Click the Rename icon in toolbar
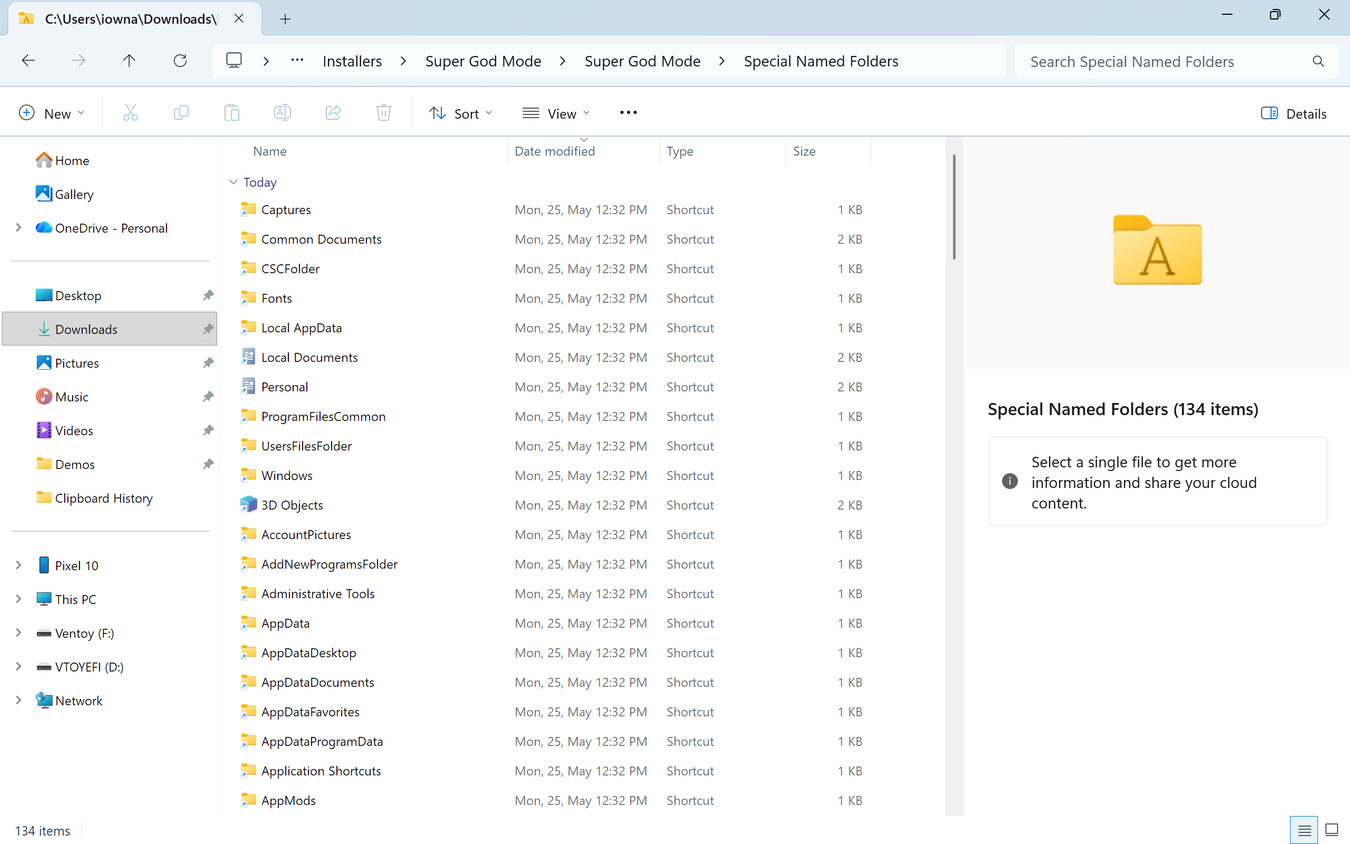This screenshot has height=844, width=1350. [282, 113]
